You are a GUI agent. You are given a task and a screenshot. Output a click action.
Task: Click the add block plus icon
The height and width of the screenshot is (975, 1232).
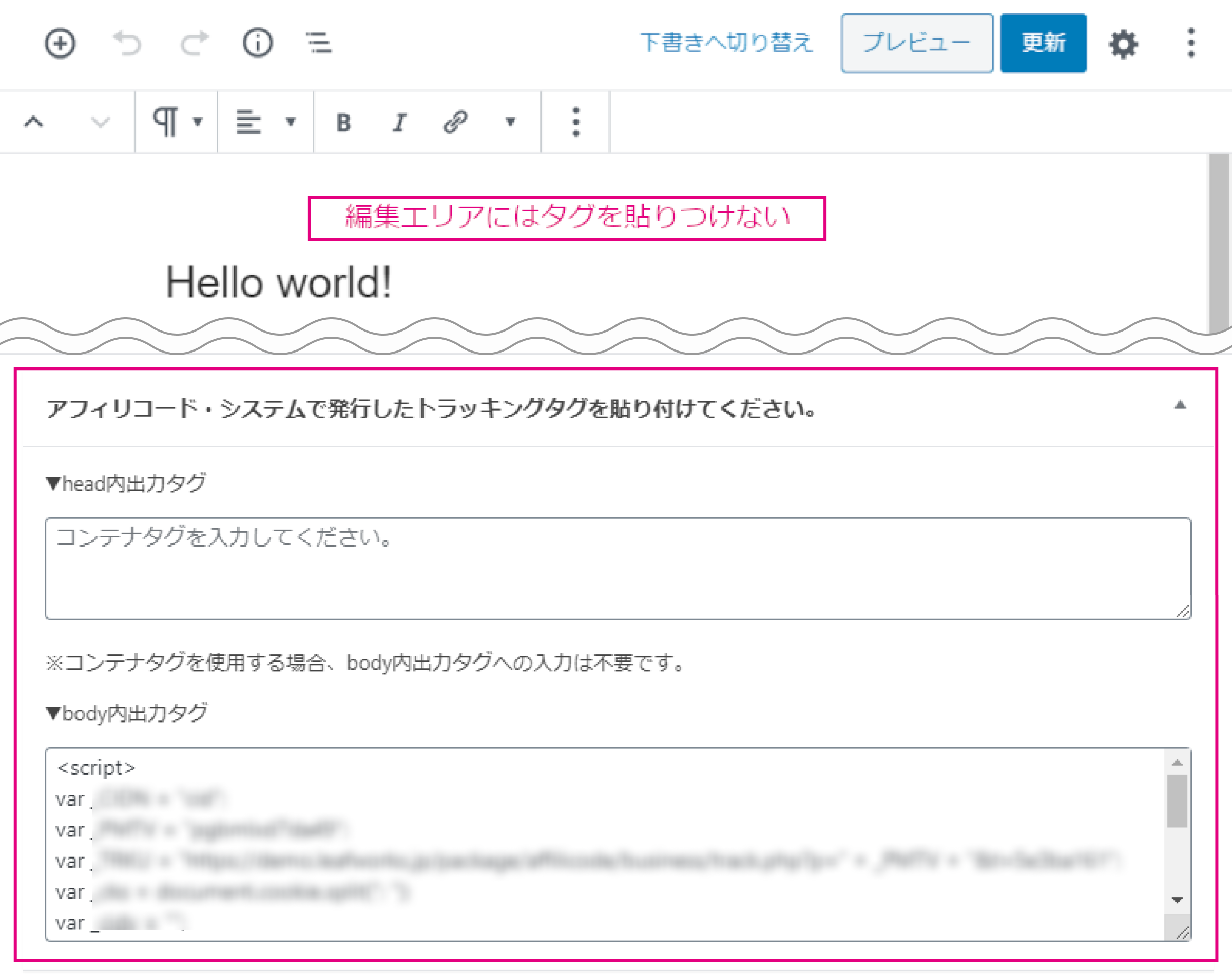60,43
